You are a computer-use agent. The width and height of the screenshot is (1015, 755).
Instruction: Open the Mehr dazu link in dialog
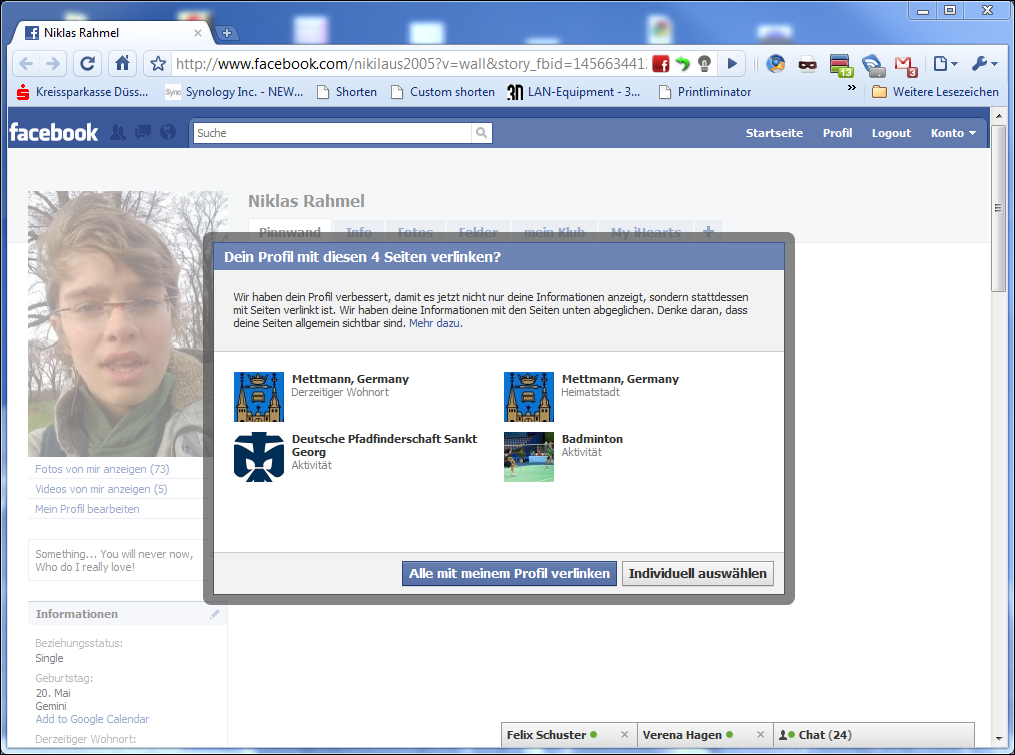point(436,323)
